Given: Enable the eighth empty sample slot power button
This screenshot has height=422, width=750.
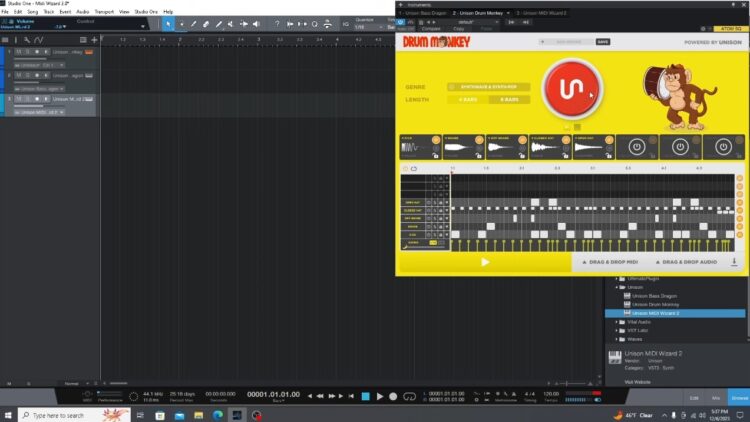Looking at the screenshot, I should pyautogui.click(x=723, y=147).
